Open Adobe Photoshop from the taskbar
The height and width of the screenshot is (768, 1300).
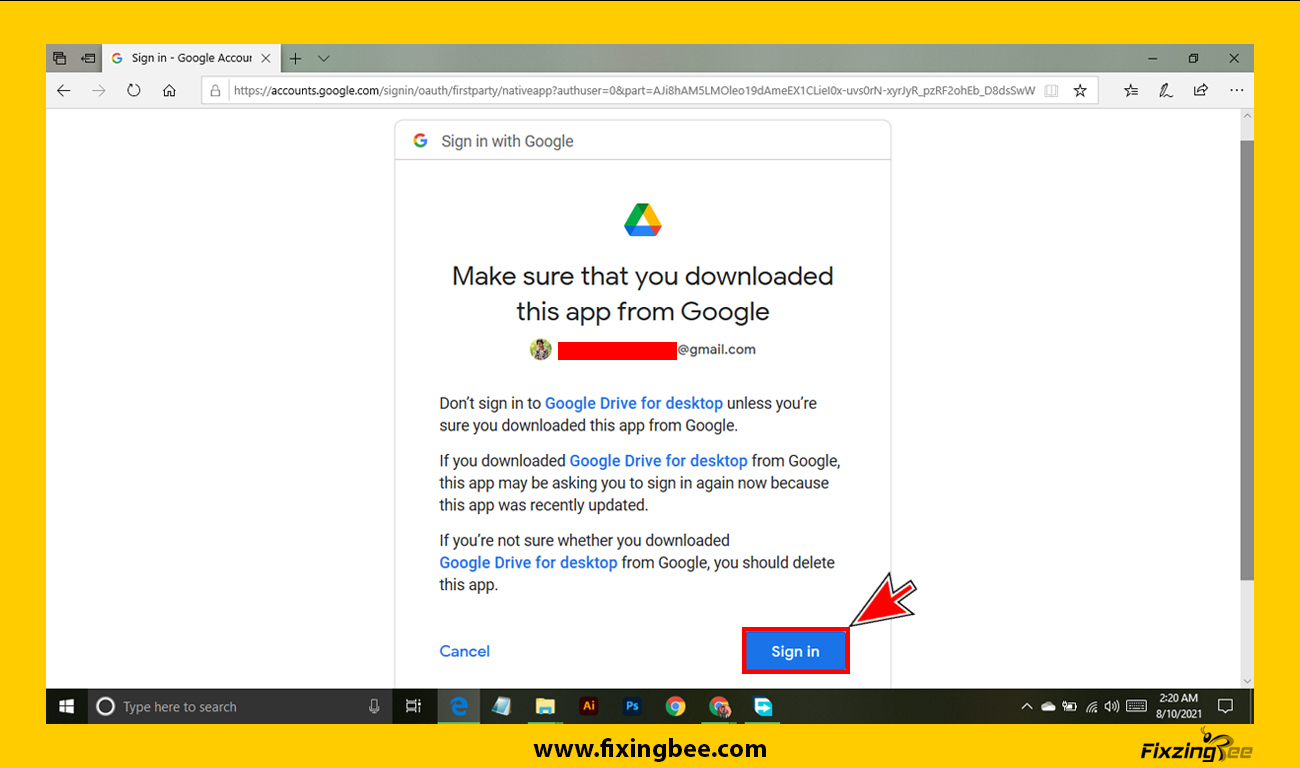tap(632, 707)
